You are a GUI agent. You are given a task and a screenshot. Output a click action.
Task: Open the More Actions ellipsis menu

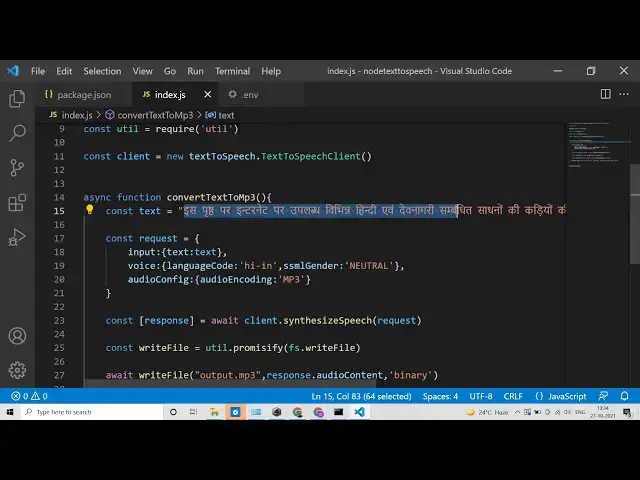tap(624, 94)
